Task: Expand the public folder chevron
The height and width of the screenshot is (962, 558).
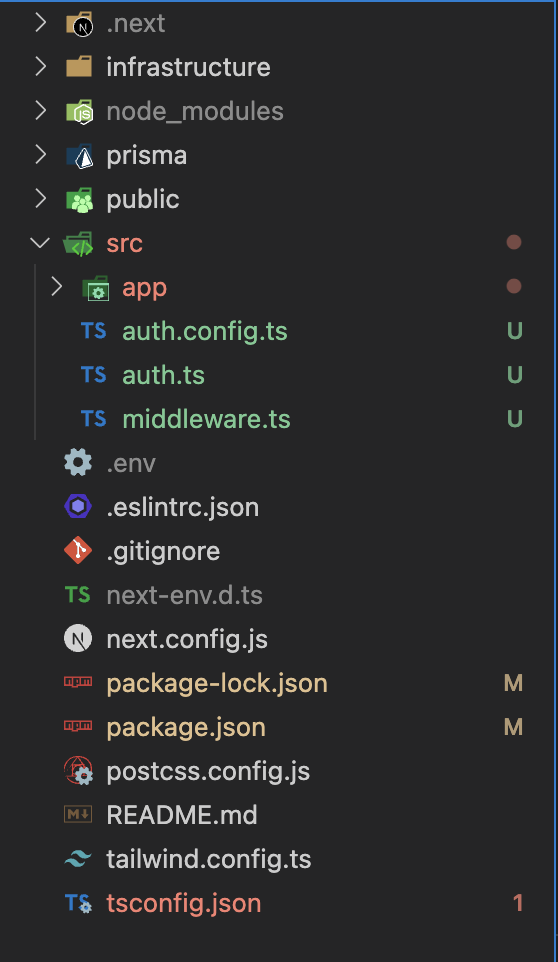Action: 40,199
